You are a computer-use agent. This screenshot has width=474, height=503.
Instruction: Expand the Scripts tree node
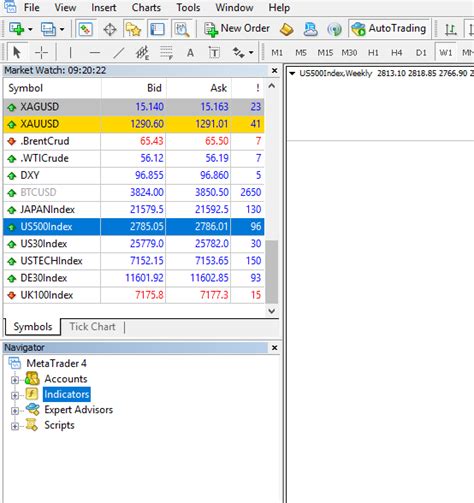(x=15, y=426)
